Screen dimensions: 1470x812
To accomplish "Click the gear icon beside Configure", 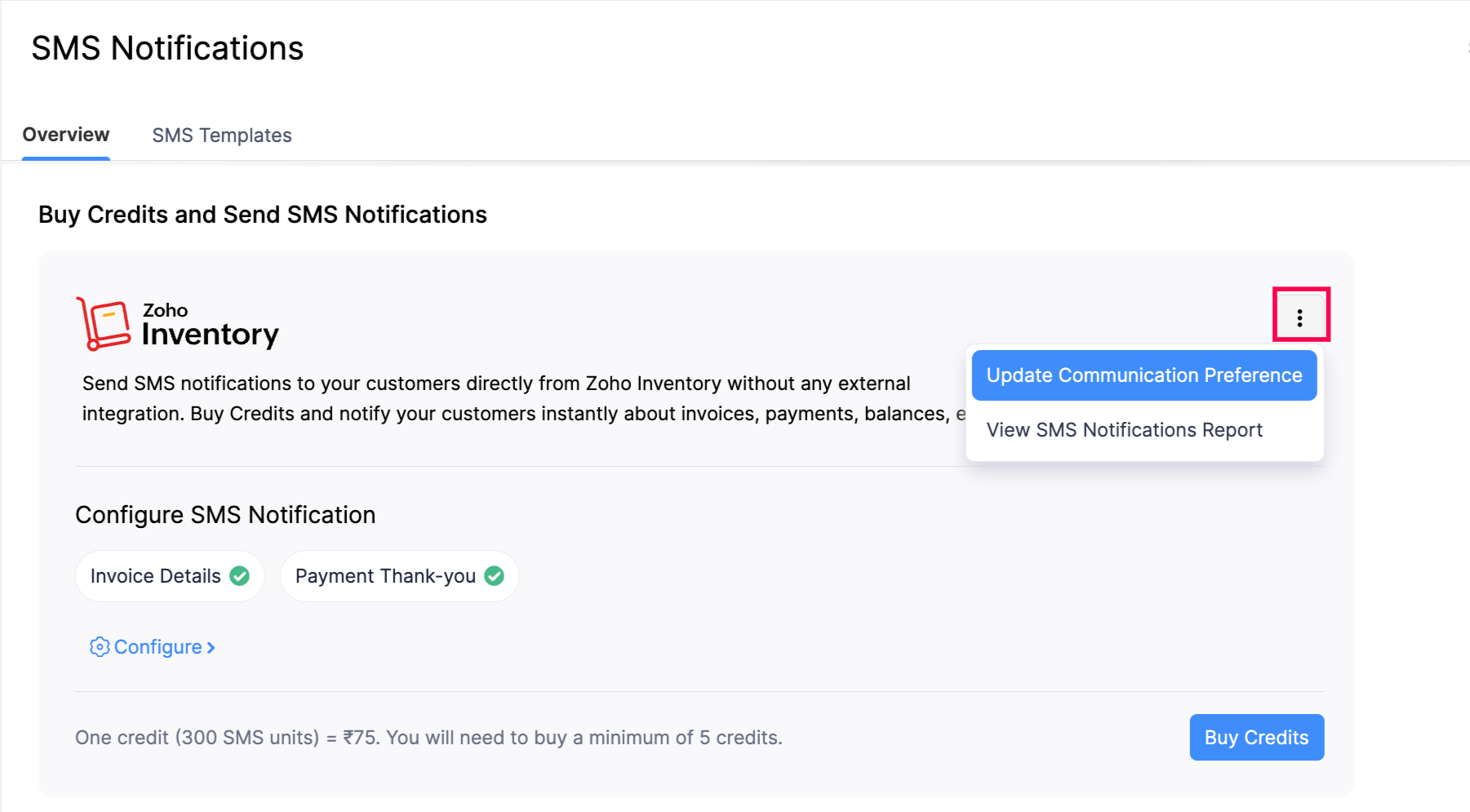I will (98, 646).
